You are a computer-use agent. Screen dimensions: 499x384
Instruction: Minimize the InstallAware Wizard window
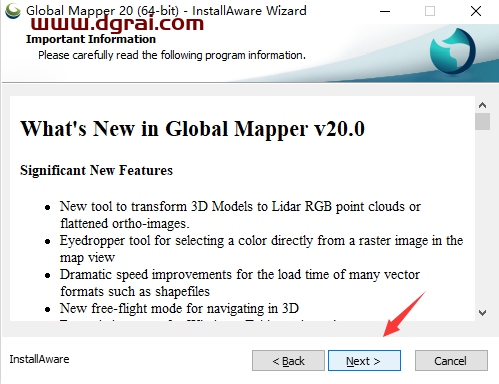pyautogui.click(x=385, y=11)
